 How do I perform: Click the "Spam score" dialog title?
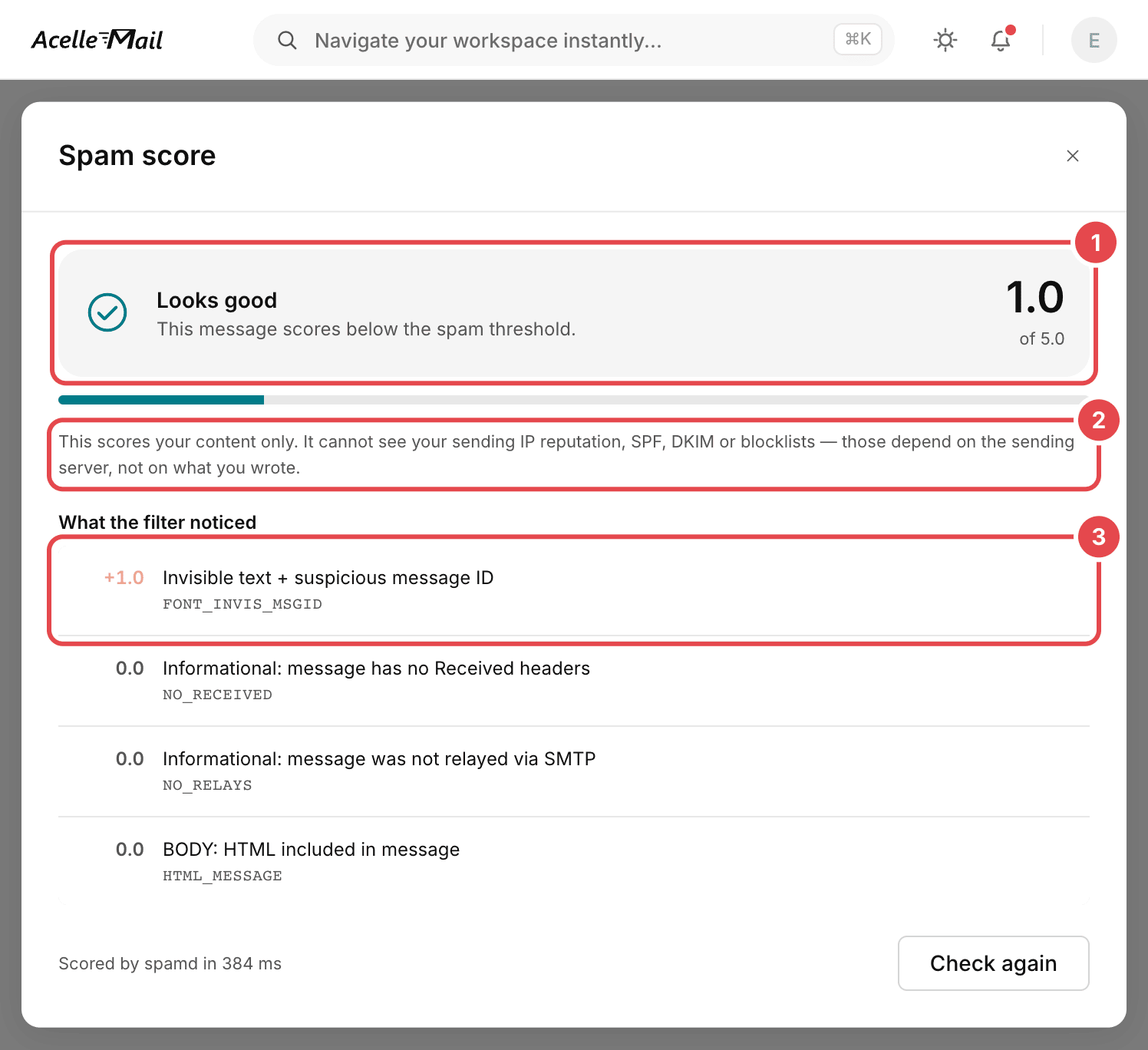coord(137,156)
